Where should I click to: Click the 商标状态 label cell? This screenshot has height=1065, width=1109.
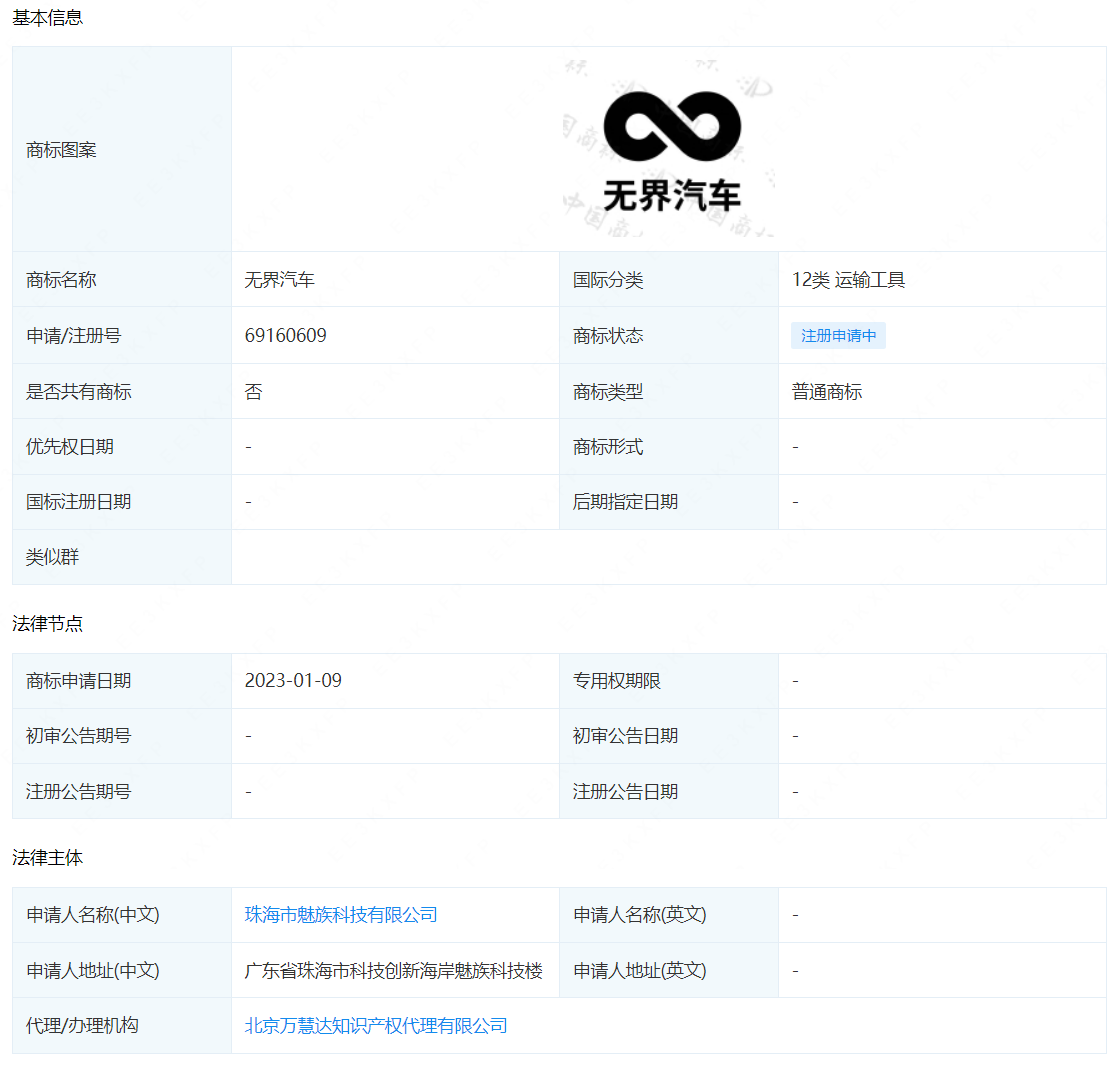coord(608,336)
